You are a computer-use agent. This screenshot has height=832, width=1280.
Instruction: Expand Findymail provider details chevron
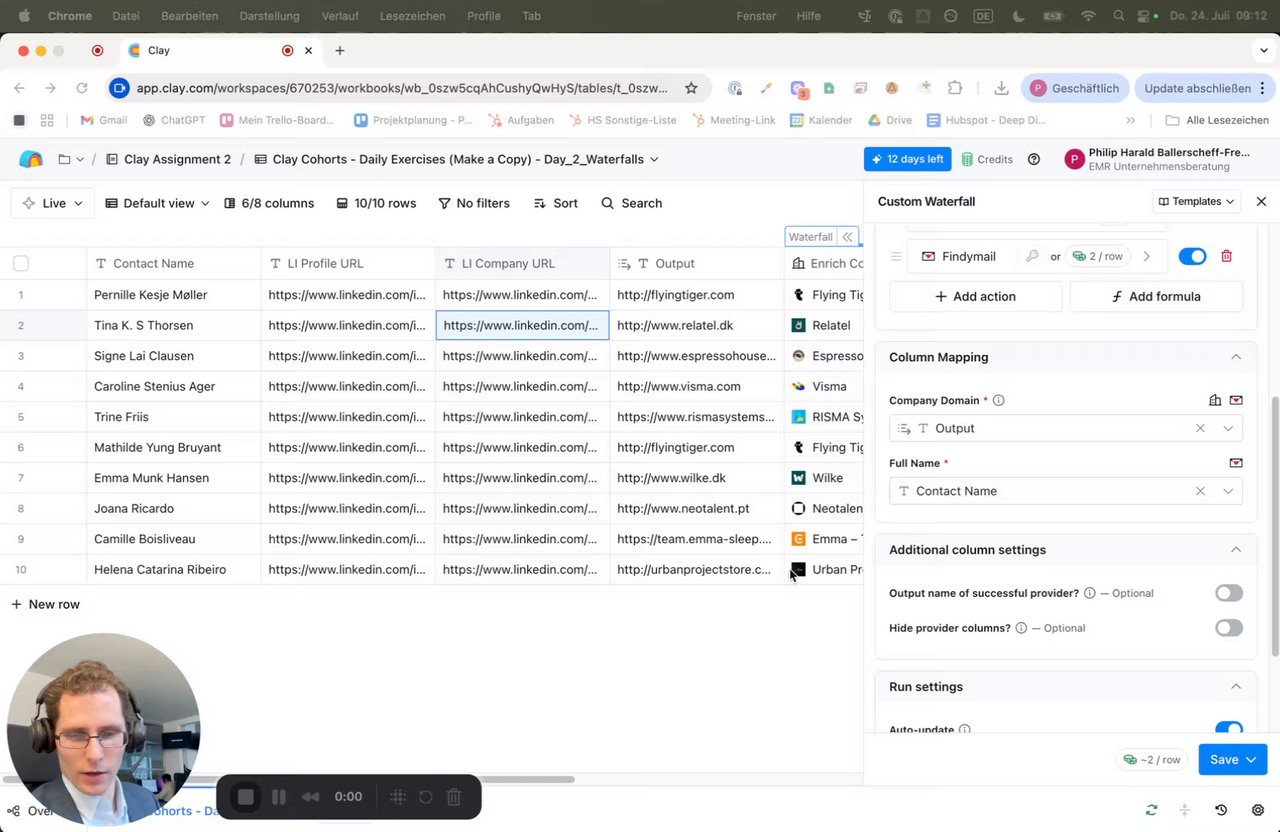click(1146, 256)
